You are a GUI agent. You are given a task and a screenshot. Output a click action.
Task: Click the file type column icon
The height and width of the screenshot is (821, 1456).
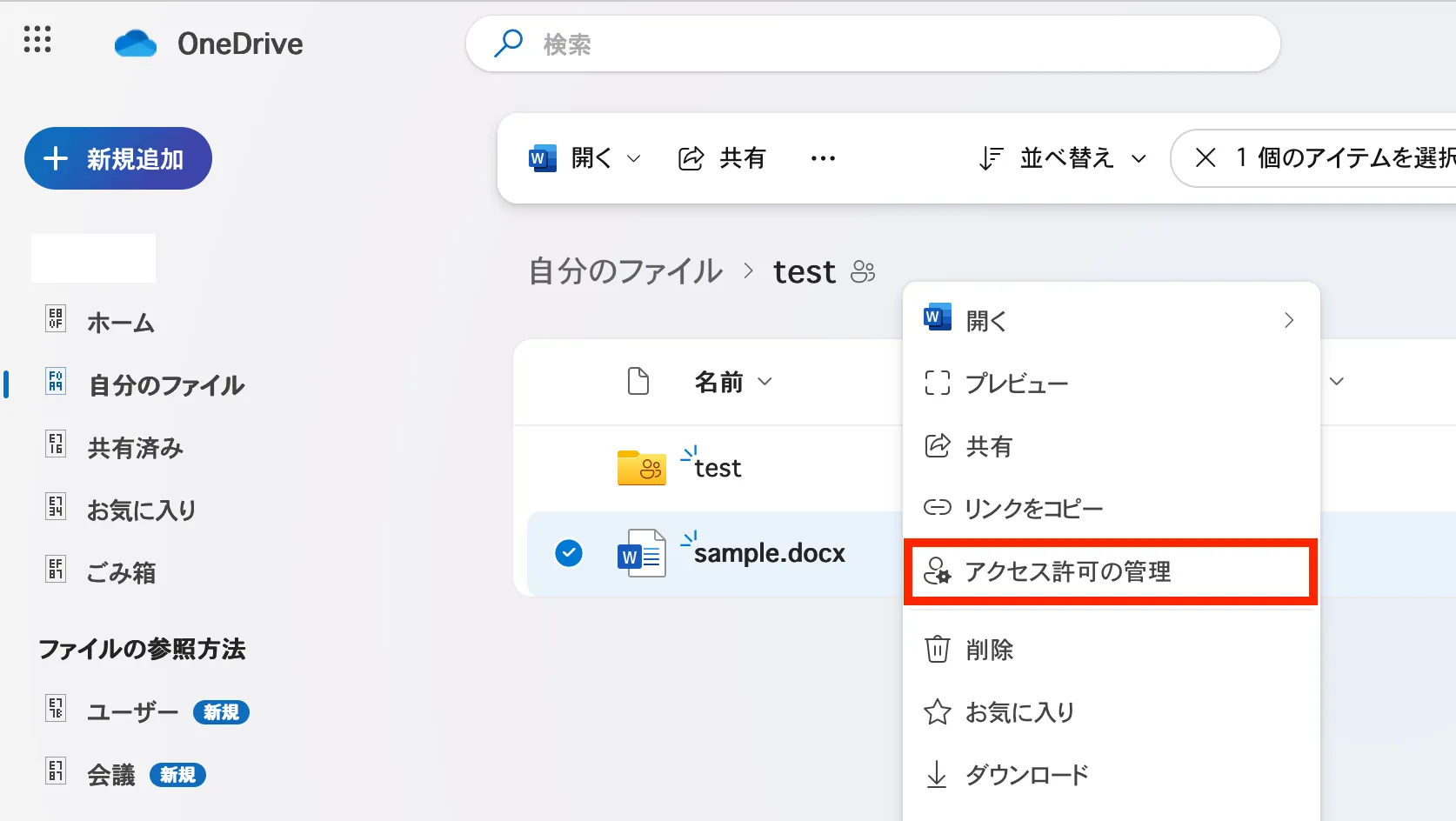[638, 381]
